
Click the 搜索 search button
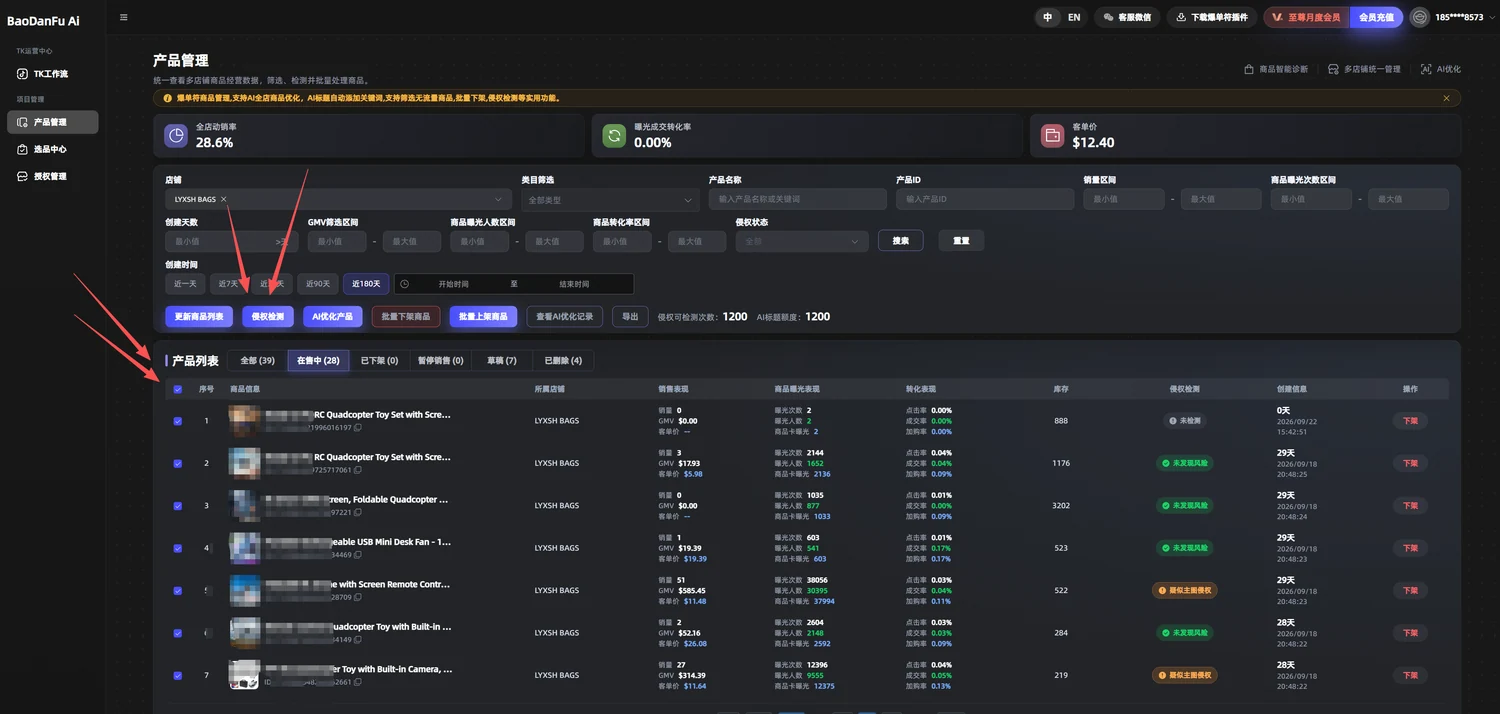click(x=901, y=241)
